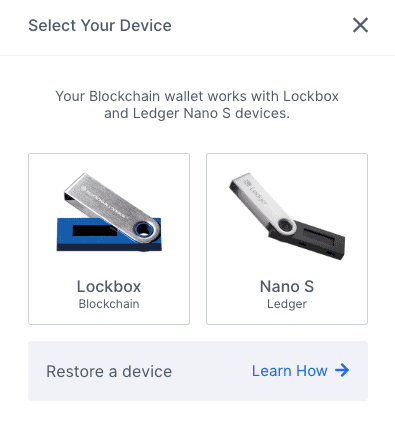Click the wallet compatibility description text
This screenshot has width=395, height=421.
197,105
